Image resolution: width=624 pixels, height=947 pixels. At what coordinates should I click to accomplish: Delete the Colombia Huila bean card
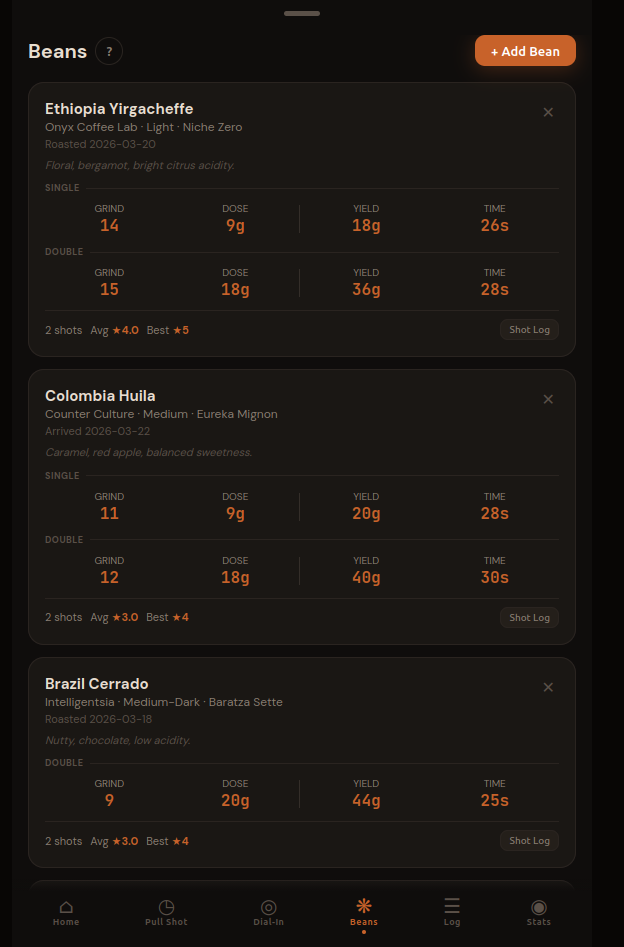[x=548, y=399]
